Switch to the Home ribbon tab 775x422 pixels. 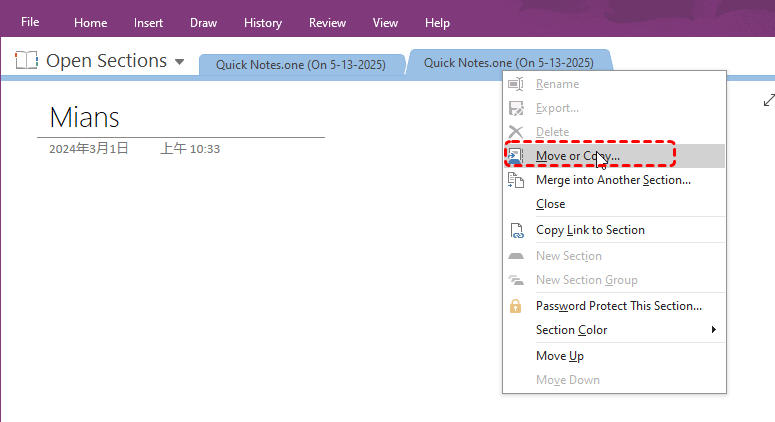[x=90, y=23]
